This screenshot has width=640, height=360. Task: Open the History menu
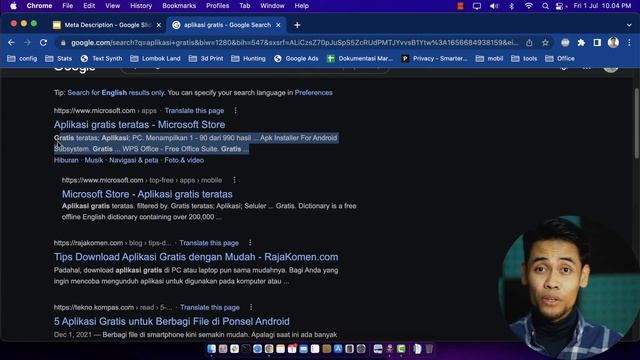pyautogui.click(x=141, y=6)
